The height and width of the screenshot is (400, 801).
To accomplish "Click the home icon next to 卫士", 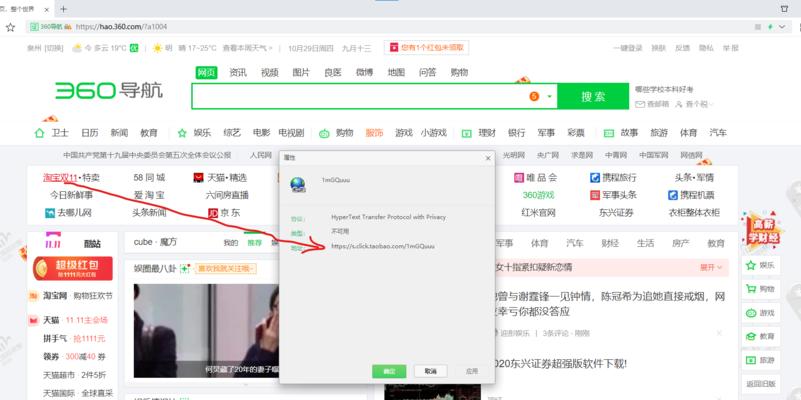I will pos(39,133).
